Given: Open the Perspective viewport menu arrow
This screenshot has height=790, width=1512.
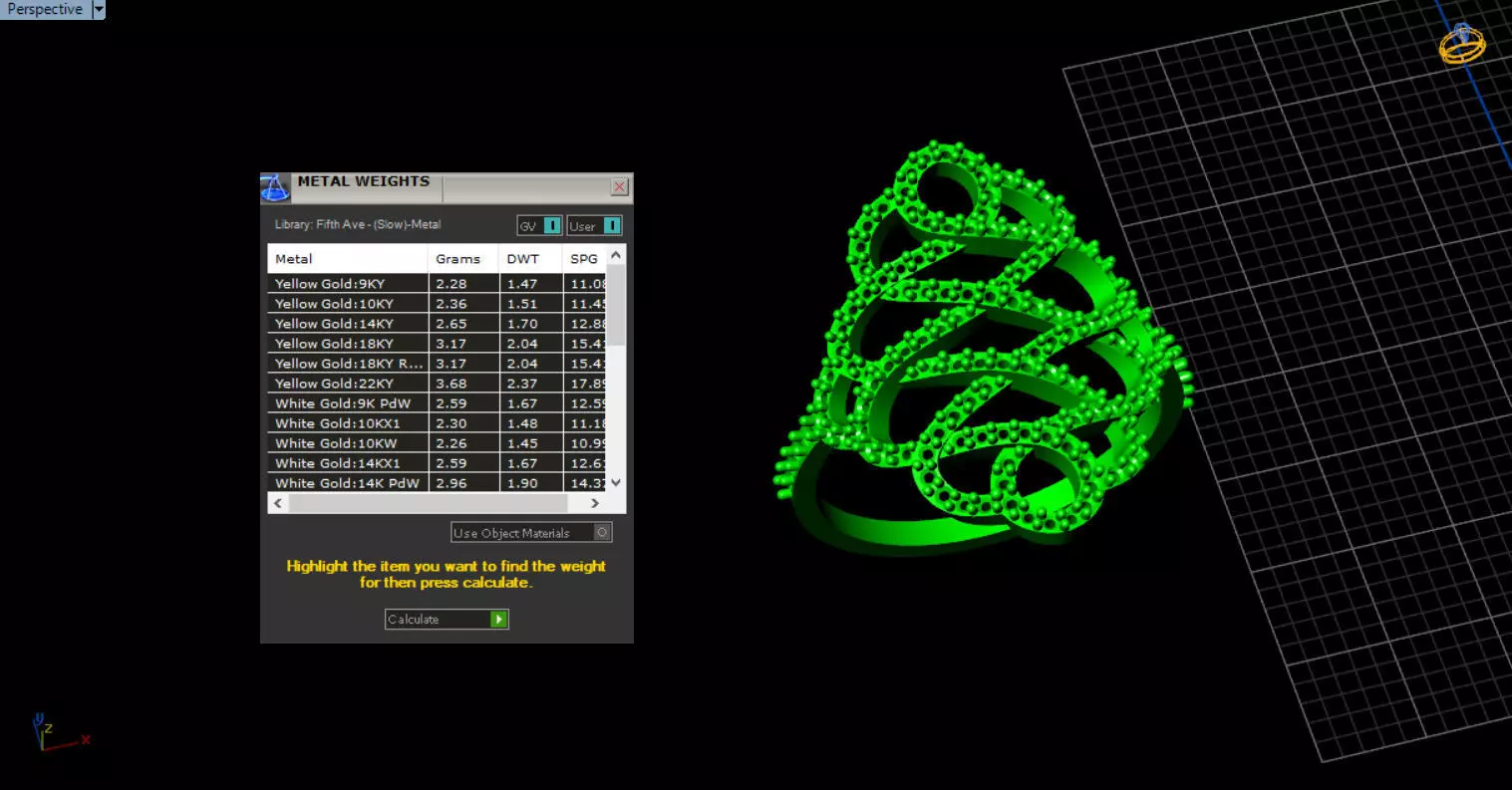Looking at the screenshot, I should click(98, 10).
